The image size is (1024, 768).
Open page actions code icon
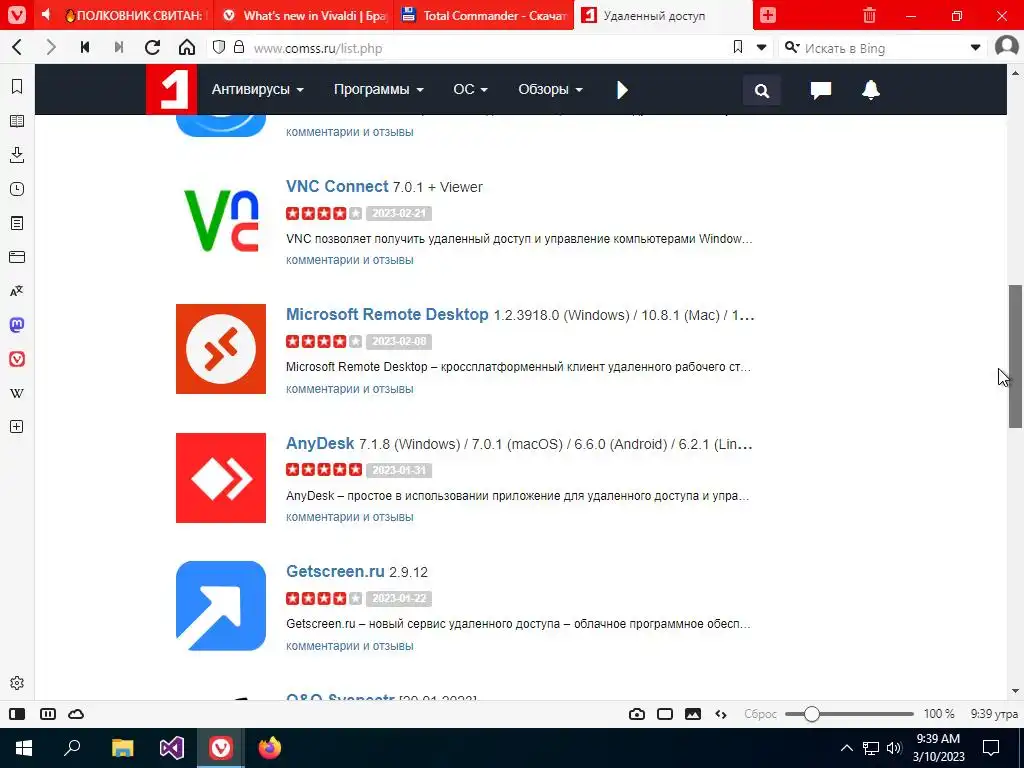point(721,714)
